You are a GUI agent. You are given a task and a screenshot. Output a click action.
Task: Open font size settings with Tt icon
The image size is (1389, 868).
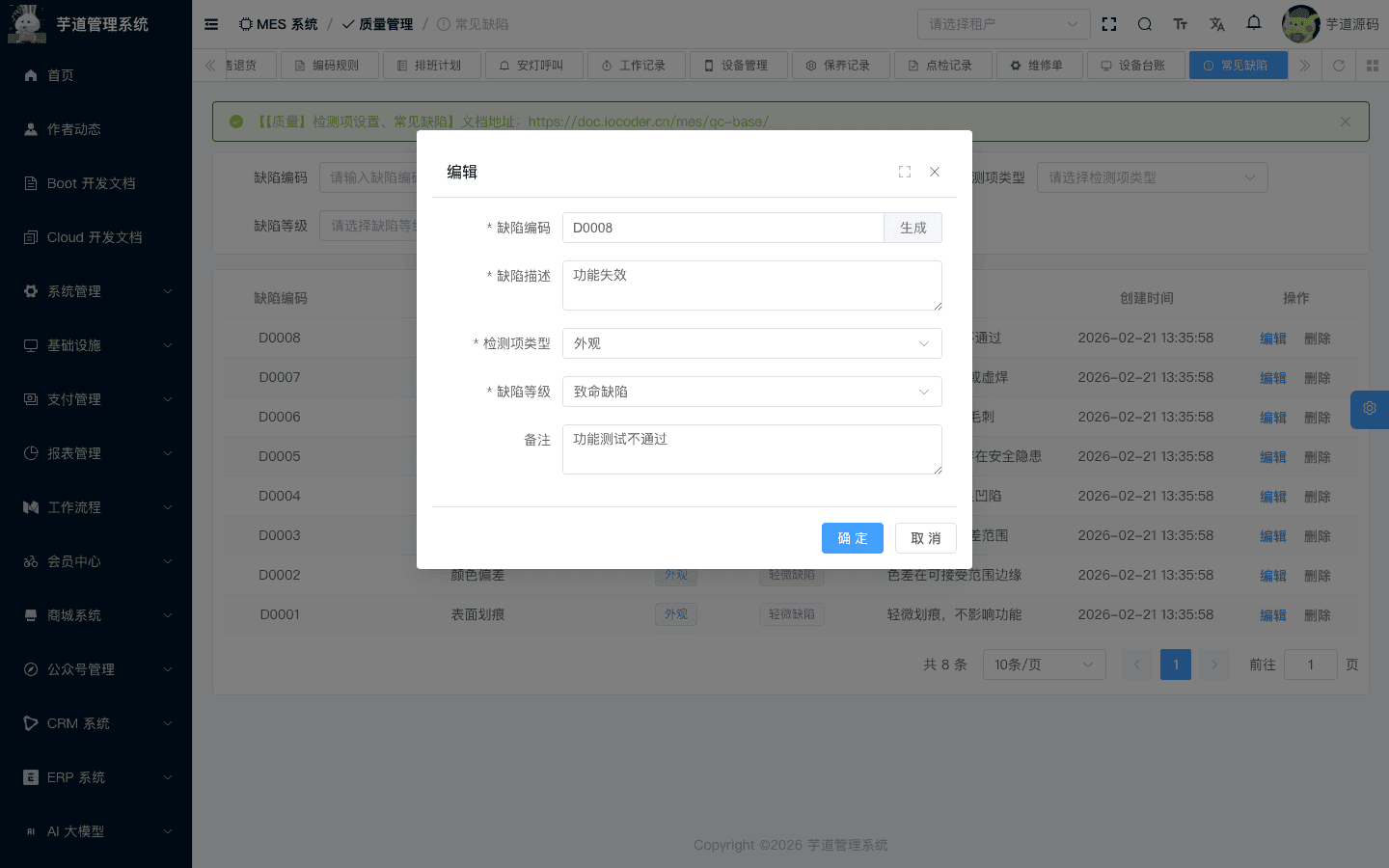tap(1181, 23)
